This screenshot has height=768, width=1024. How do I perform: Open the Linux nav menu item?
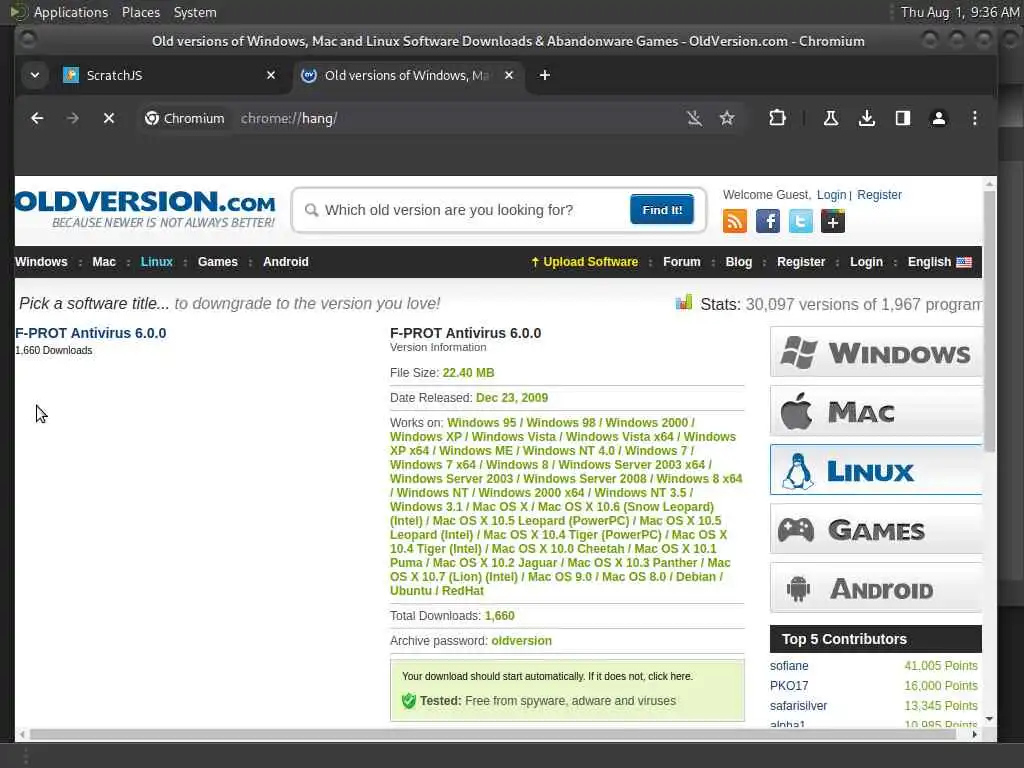[x=157, y=262]
